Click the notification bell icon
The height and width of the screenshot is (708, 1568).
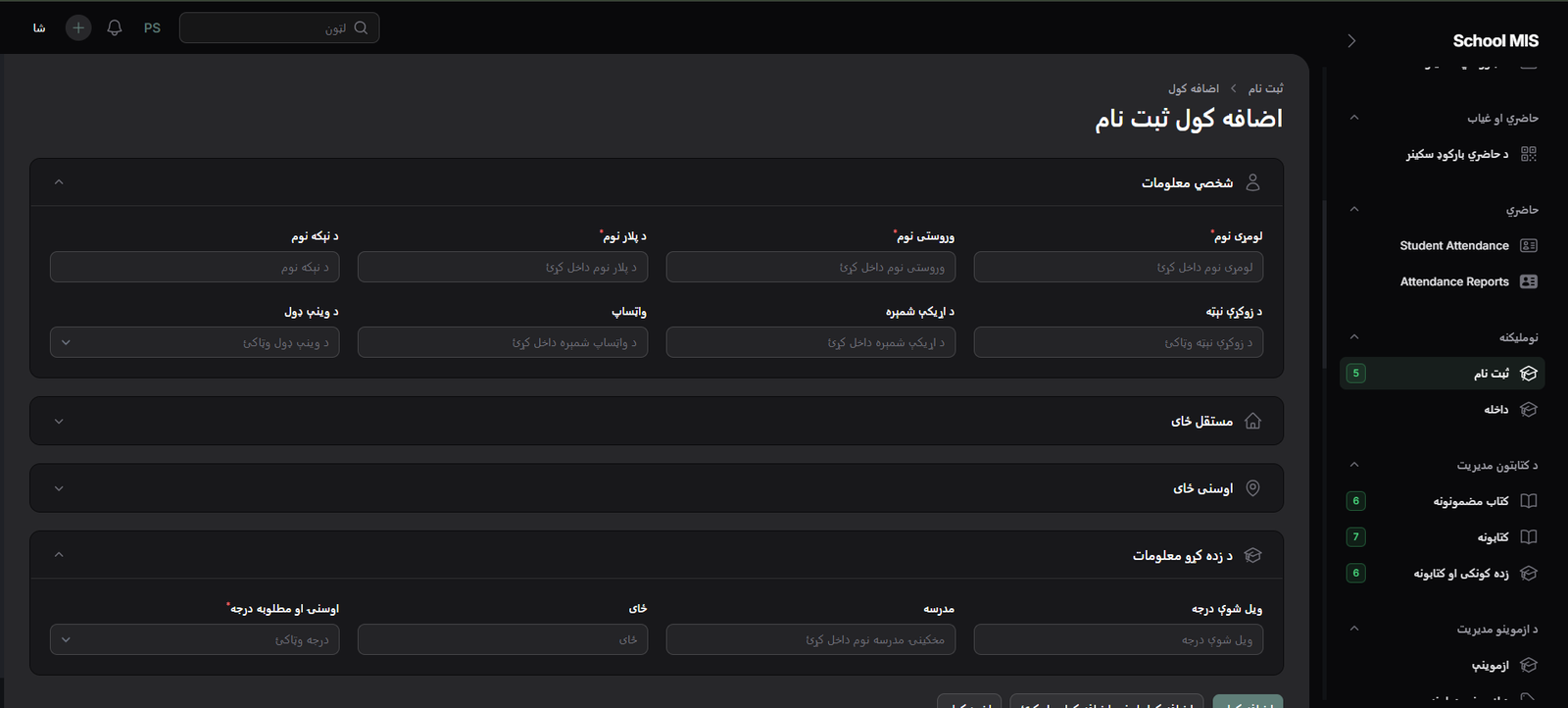coord(115,27)
